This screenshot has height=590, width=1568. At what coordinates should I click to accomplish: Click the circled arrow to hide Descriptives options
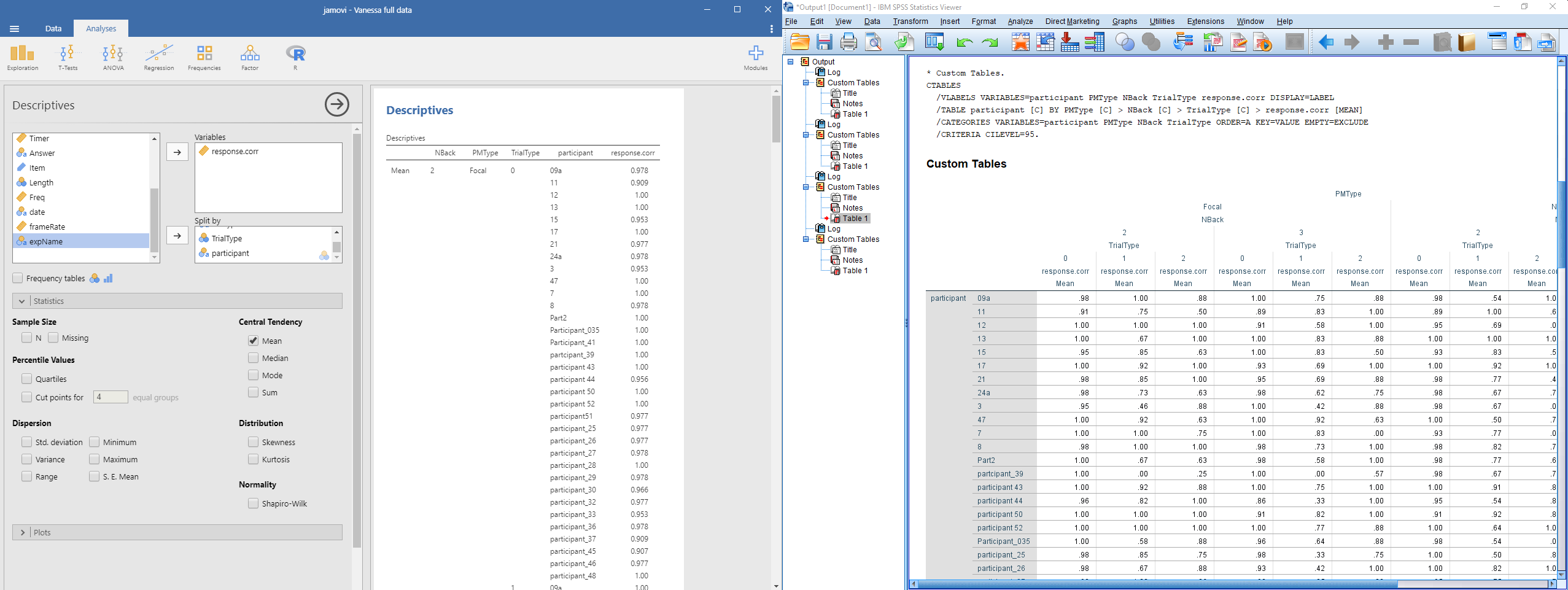[x=337, y=104]
